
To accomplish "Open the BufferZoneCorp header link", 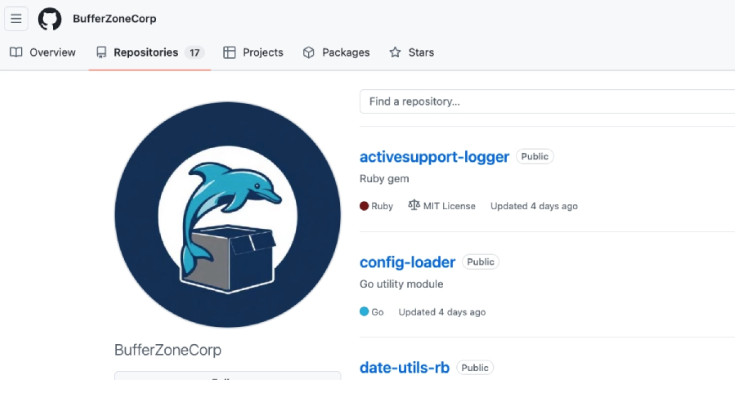I will (x=114, y=19).
